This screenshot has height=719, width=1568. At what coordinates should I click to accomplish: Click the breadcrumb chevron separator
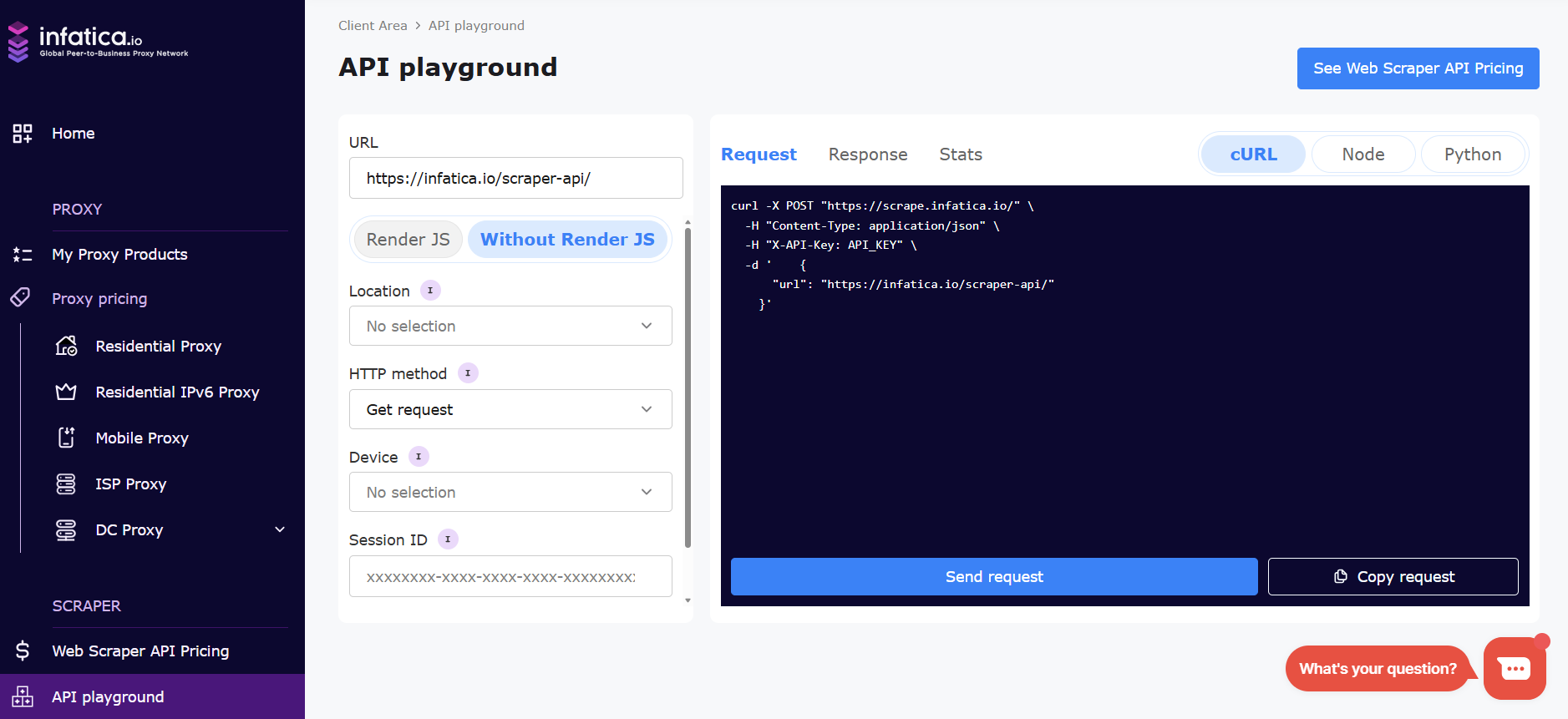click(x=418, y=26)
